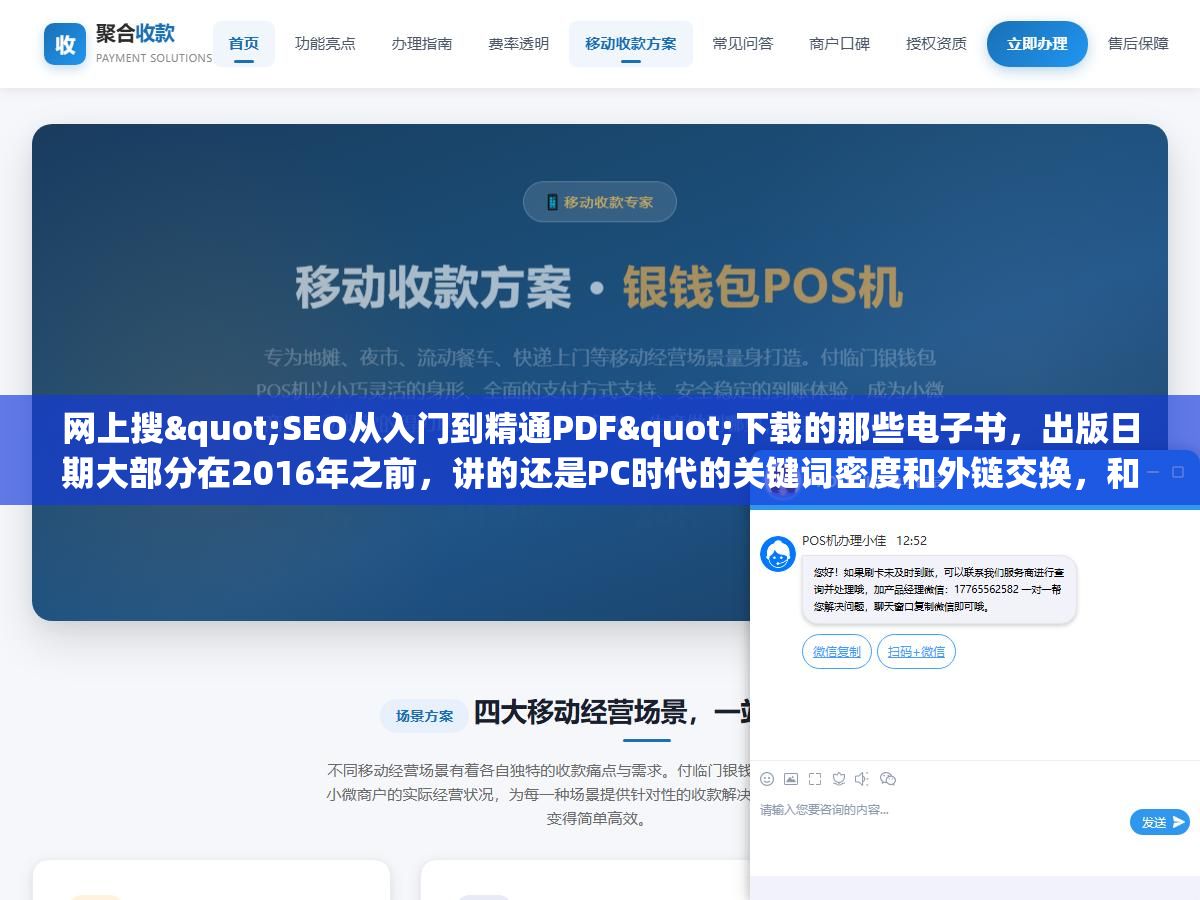Go to 常见问答 navigation link
Screen dimensions: 1200x900
coord(743,44)
